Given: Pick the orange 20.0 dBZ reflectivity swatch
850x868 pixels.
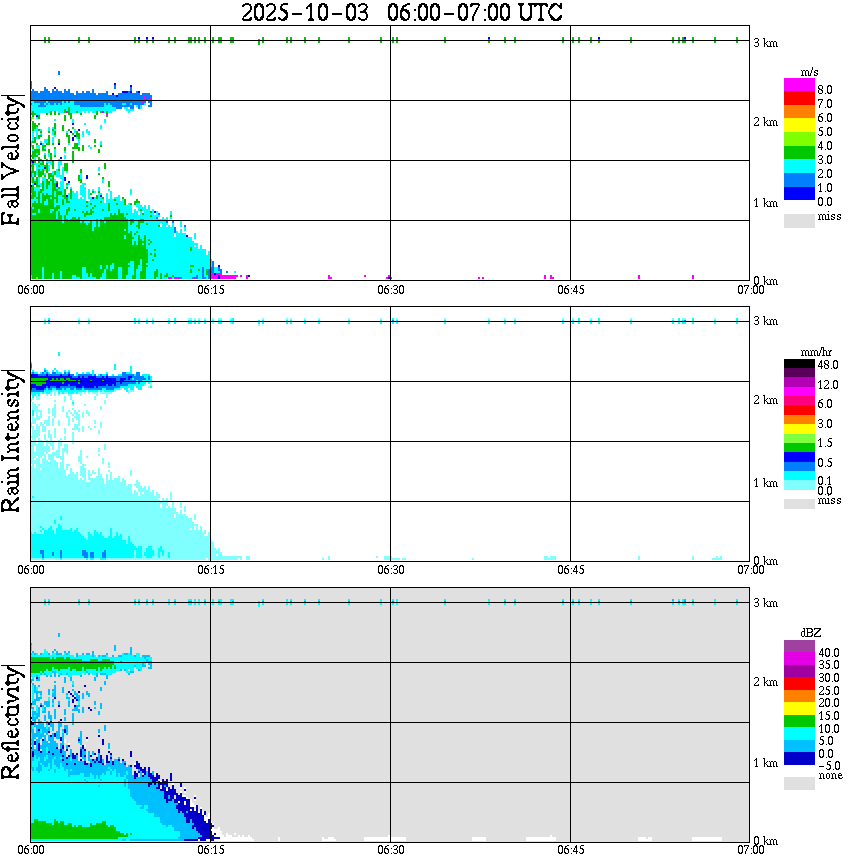Looking at the screenshot, I should coord(799,696).
